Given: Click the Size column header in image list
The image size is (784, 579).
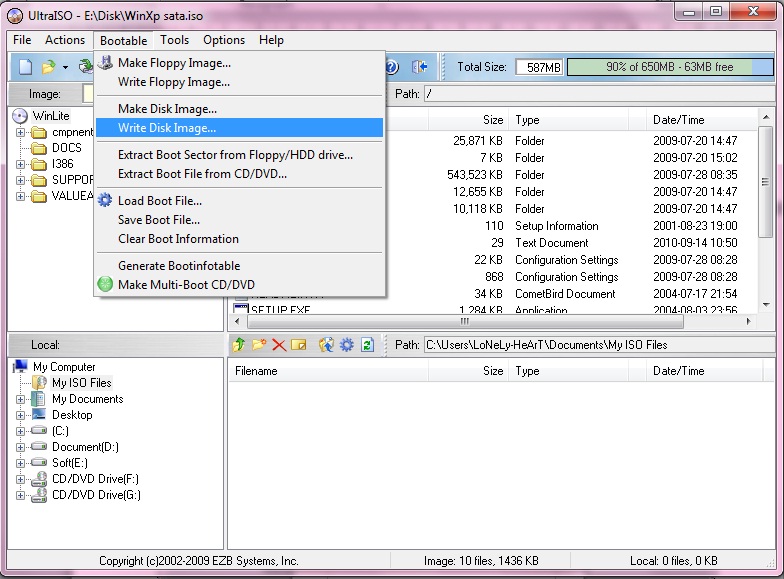Looking at the screenshot, I should tap(468, 120).
